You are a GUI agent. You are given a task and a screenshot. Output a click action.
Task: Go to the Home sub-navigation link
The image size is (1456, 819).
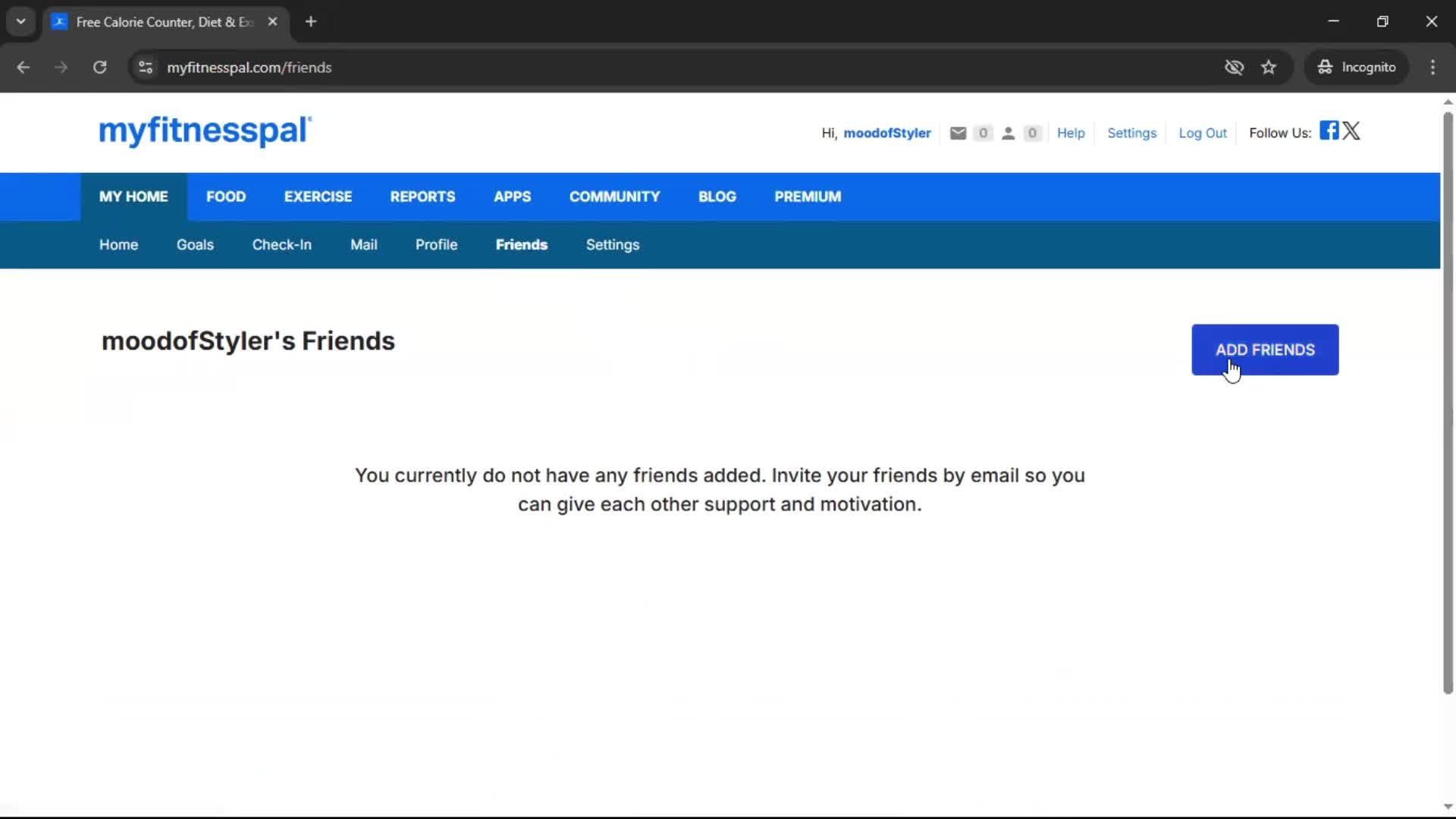118,245
